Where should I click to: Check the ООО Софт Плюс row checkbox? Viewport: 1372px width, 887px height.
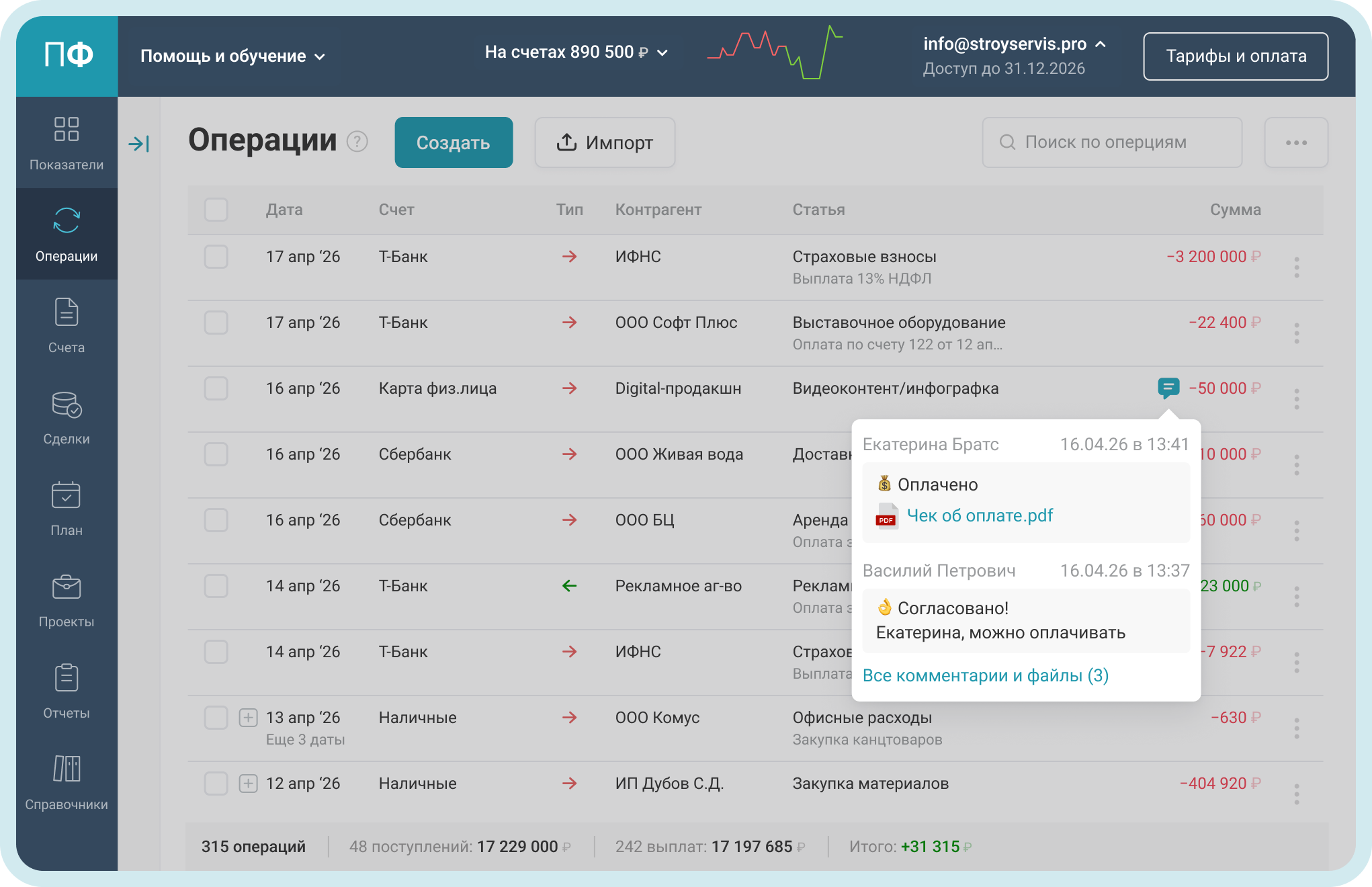[x=216, y=323]
